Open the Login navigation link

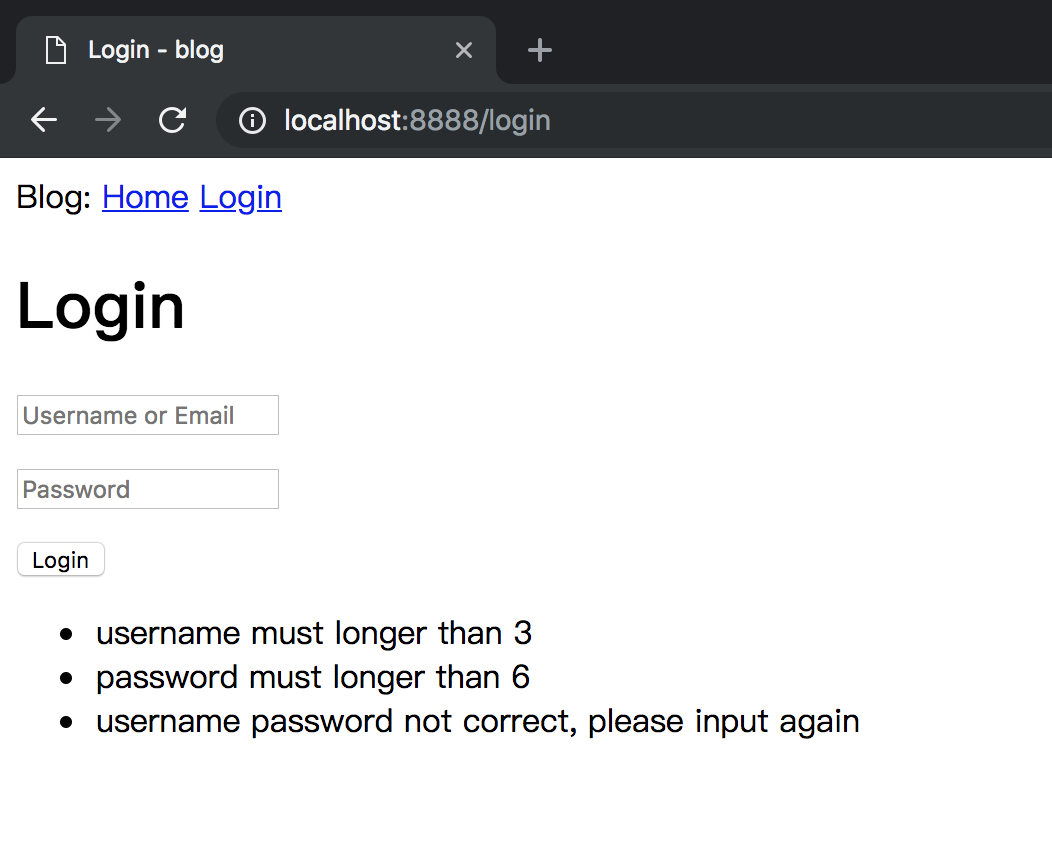pos(240,198)
